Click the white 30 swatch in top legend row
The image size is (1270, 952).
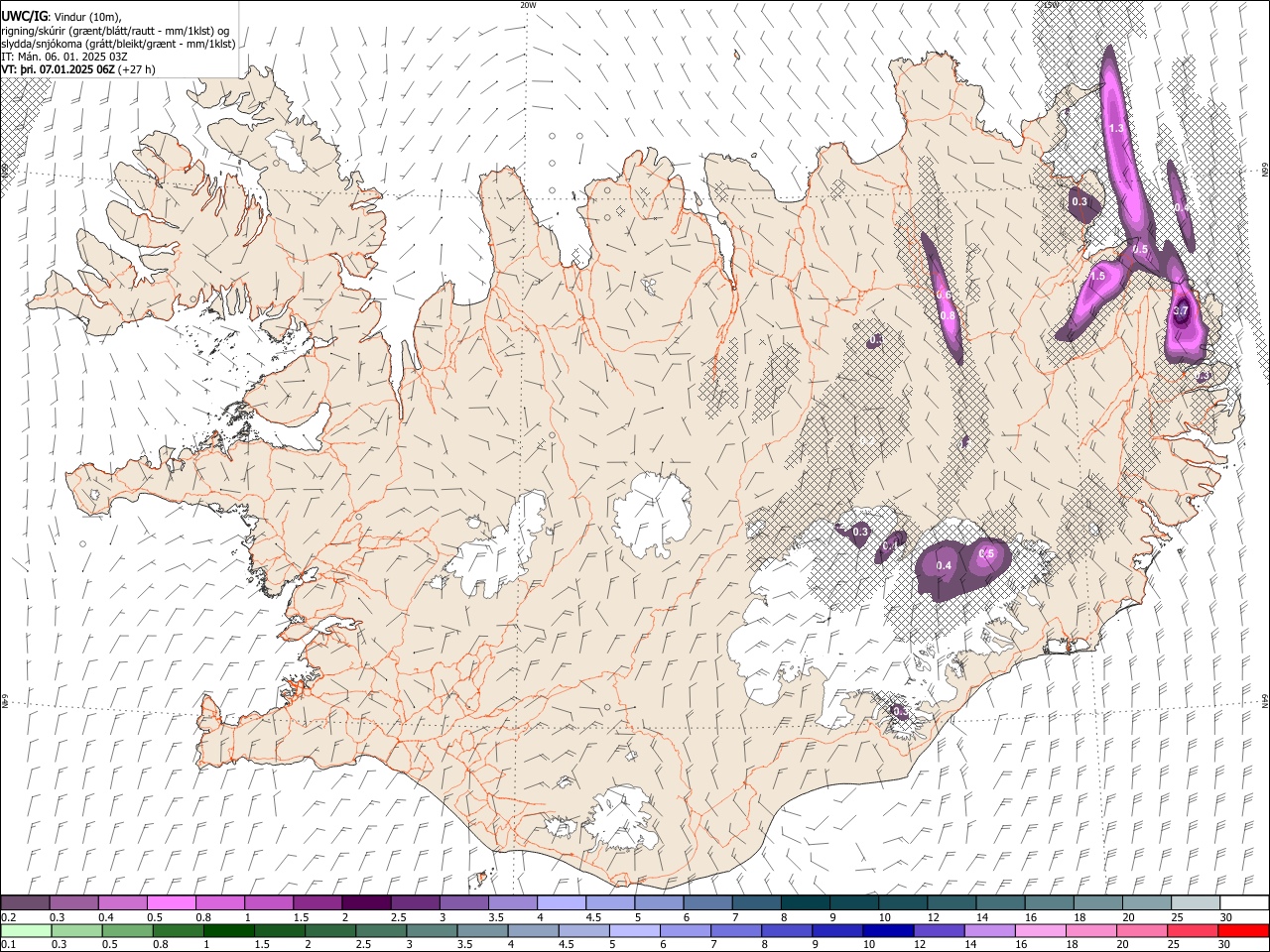click(1243, 902)
